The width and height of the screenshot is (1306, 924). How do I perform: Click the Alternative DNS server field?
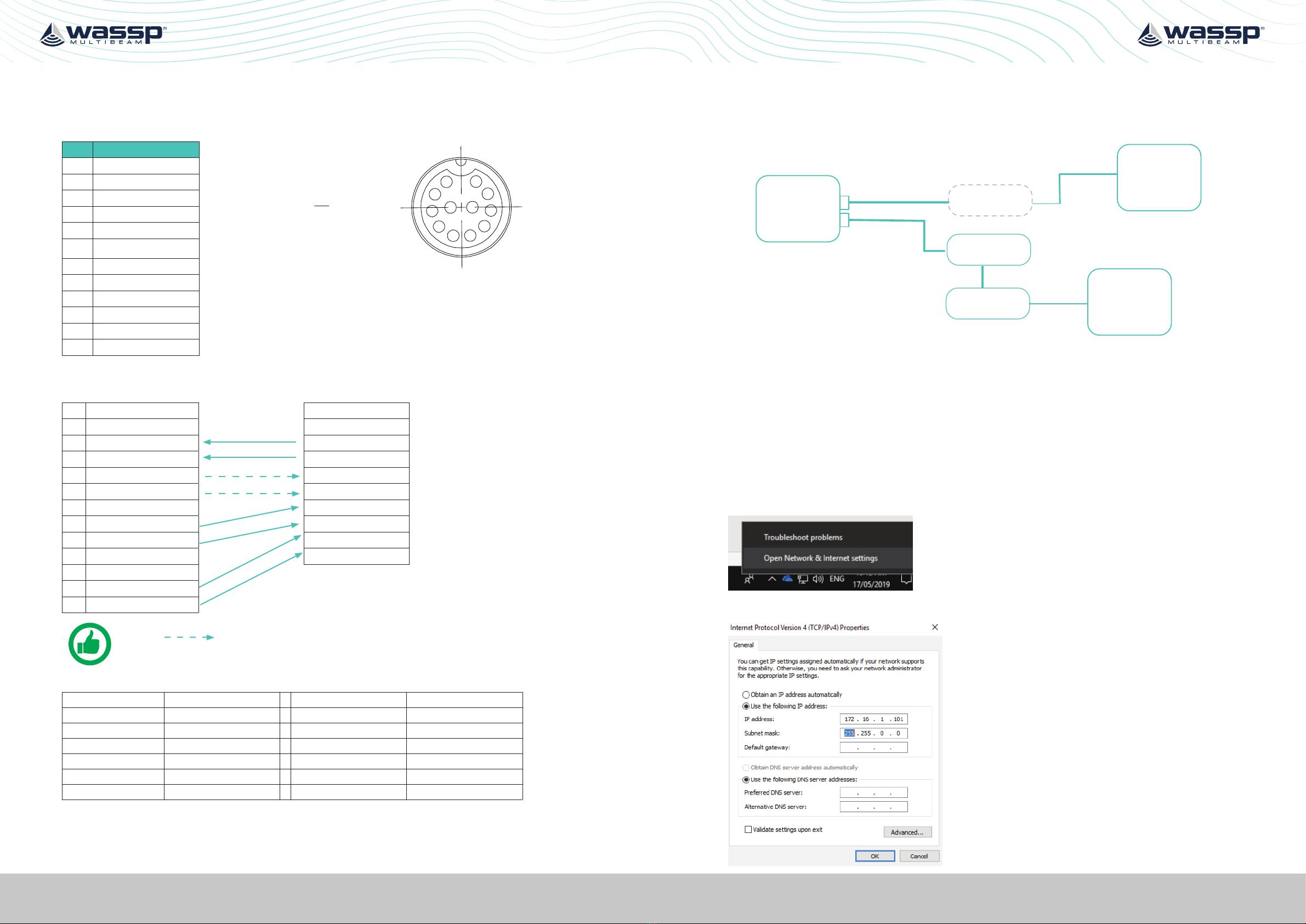[874, 807]
